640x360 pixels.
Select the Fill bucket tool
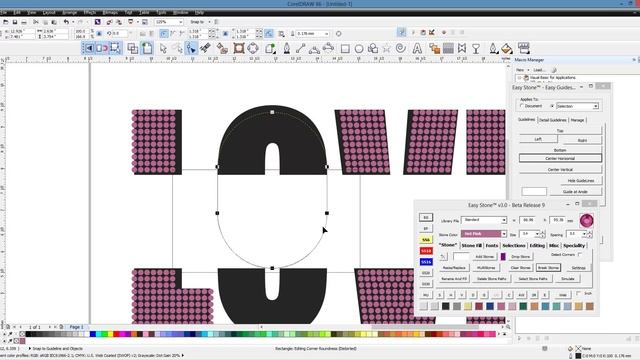coord(507,49)
